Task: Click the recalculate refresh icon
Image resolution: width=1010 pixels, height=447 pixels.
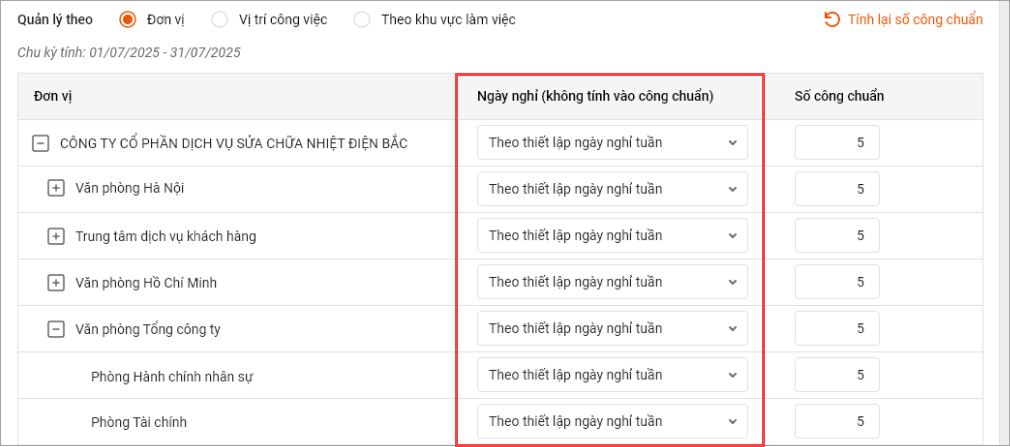Action: pyautogui.click(x=832, y=19)
